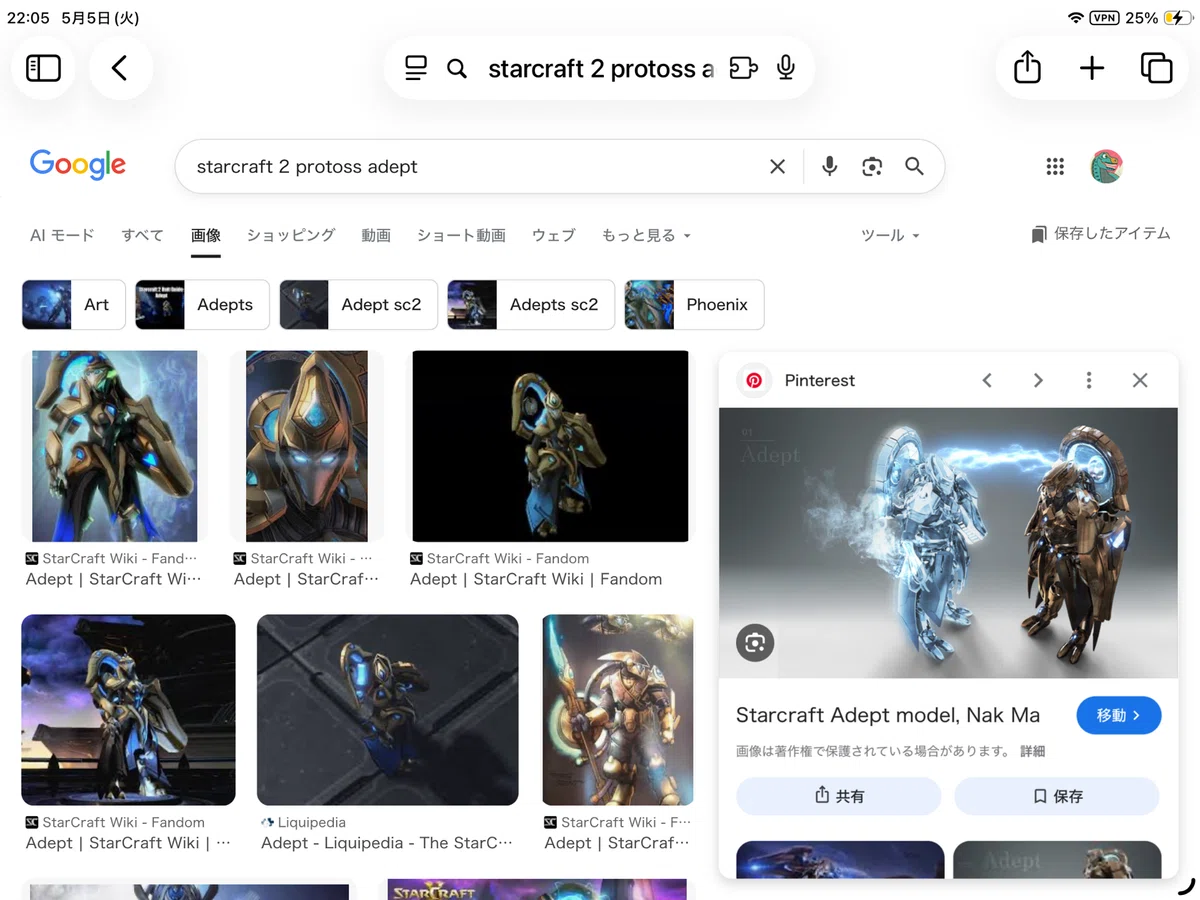Click the 移動 visit button
Screen dimensions: 1200x900
coord(1118,715)
